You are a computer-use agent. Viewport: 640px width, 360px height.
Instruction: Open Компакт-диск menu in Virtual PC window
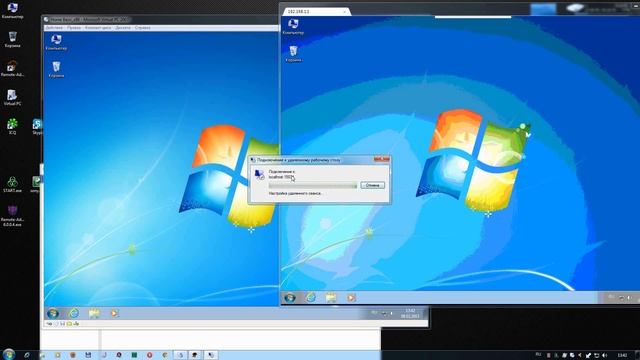(98, 28)
